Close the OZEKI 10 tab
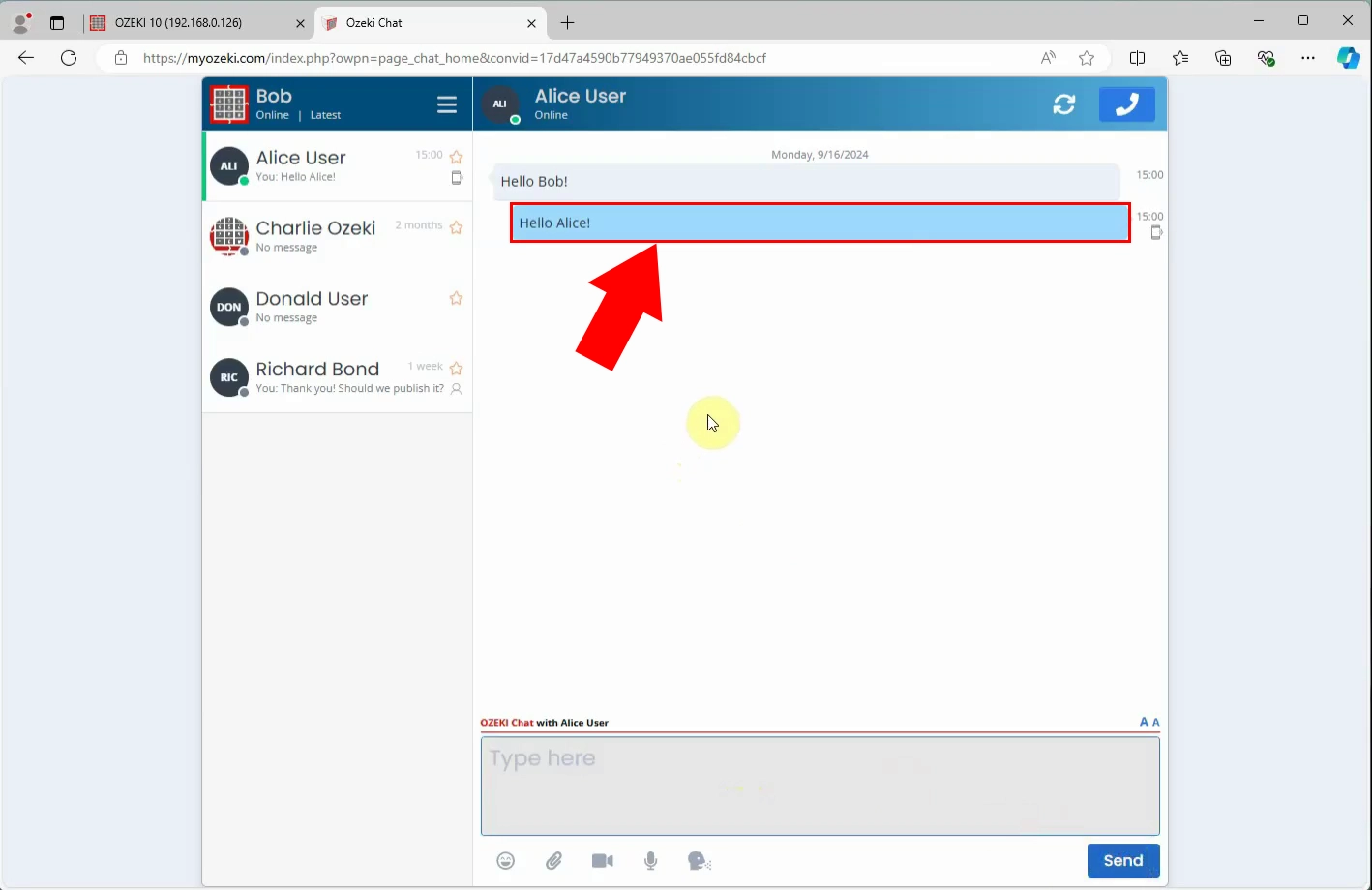 coord(300,23)
